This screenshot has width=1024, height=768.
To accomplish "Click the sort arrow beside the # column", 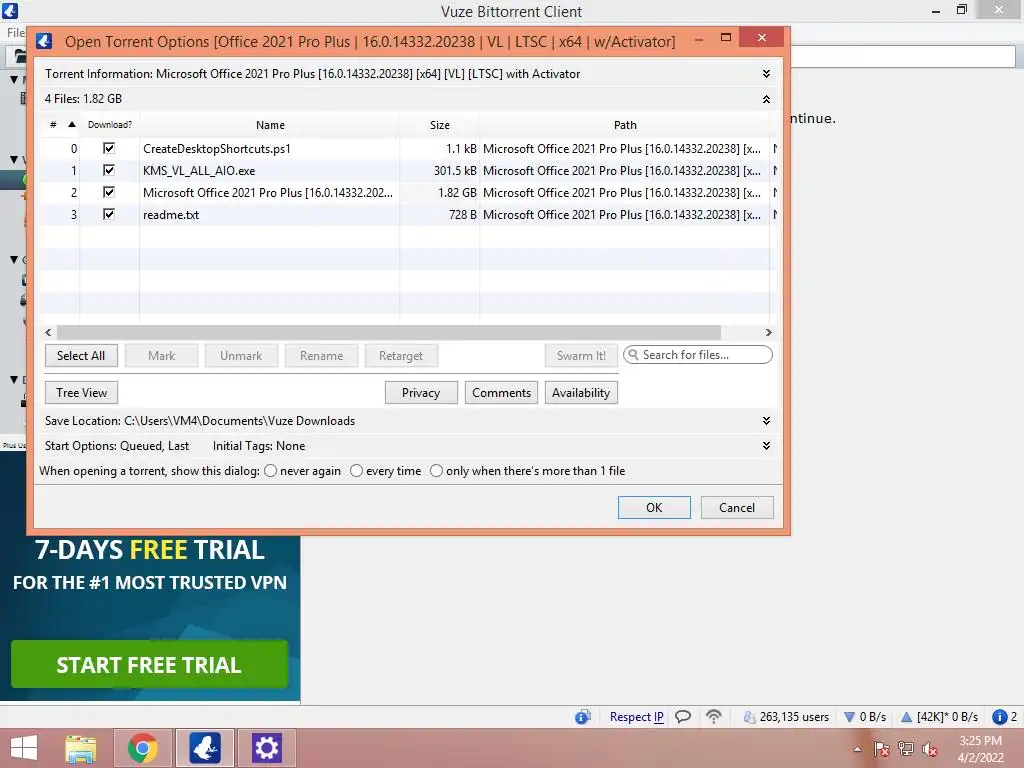I will click(x=72, y=124).
